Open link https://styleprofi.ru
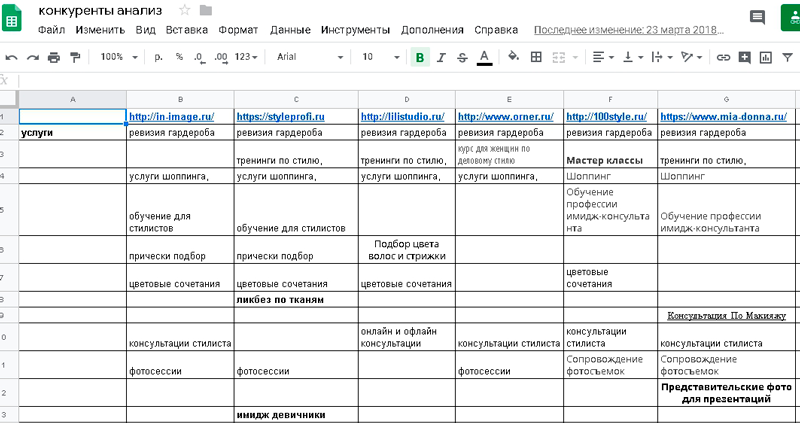The height and width of the screenshot is (423, 800). pyautogui.click(x=280, y=117)
